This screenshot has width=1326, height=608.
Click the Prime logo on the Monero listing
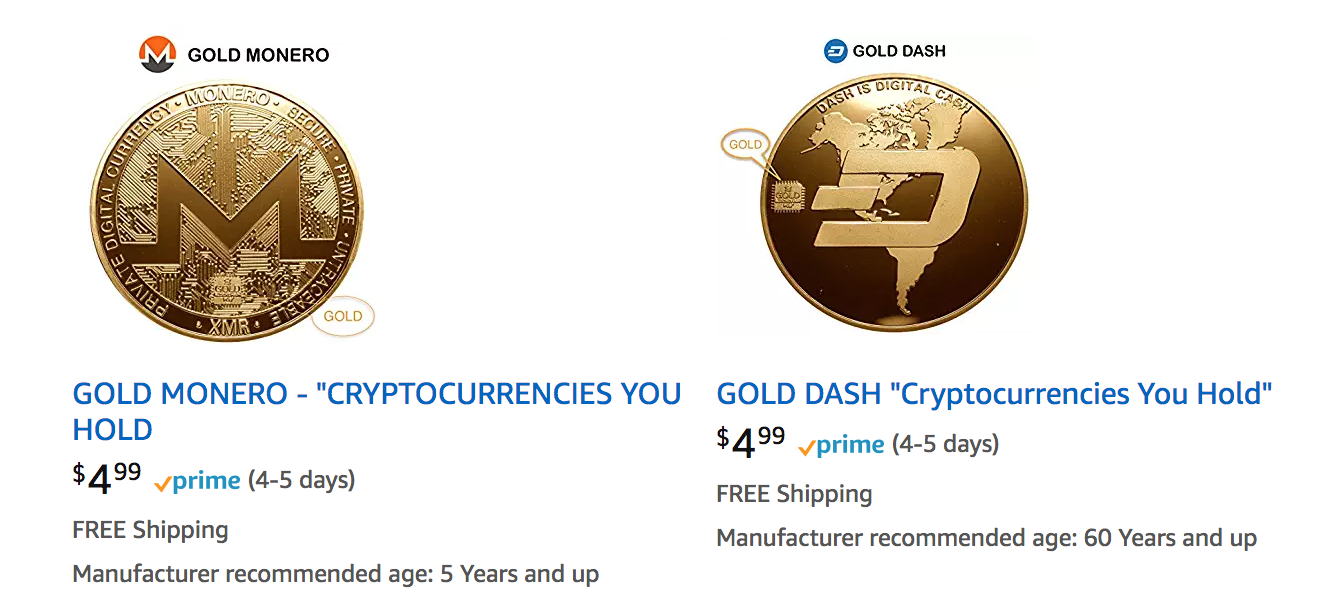[x=198, y=481]
